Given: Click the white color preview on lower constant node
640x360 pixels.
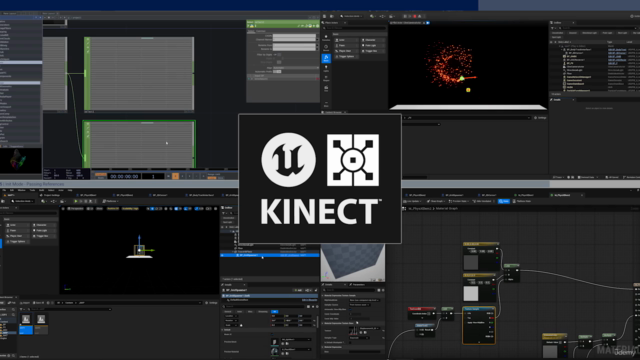Looking at the screenshot, I should click(x=471, y=293).
